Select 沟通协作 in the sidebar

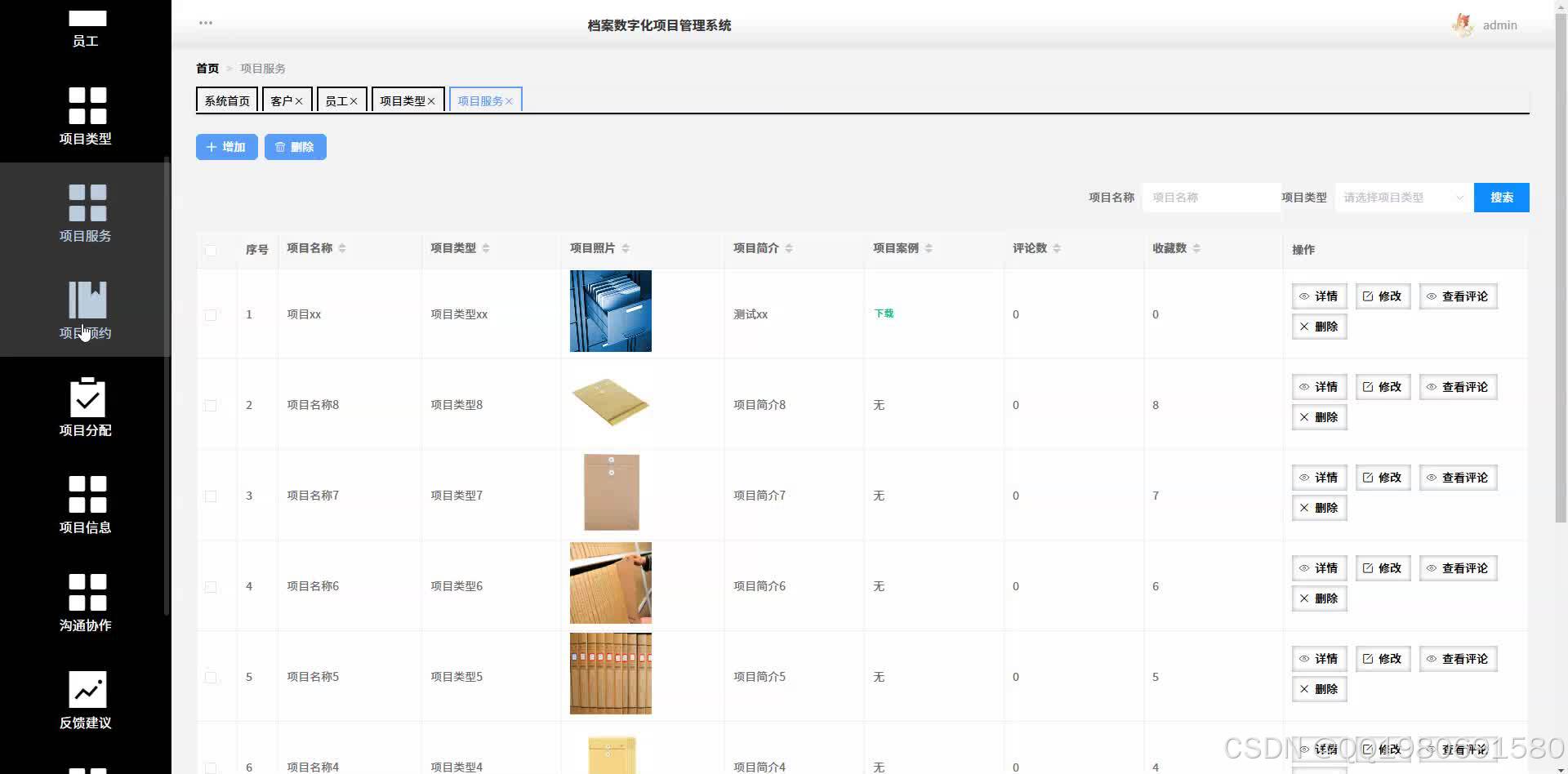click(x=85, y=603)
